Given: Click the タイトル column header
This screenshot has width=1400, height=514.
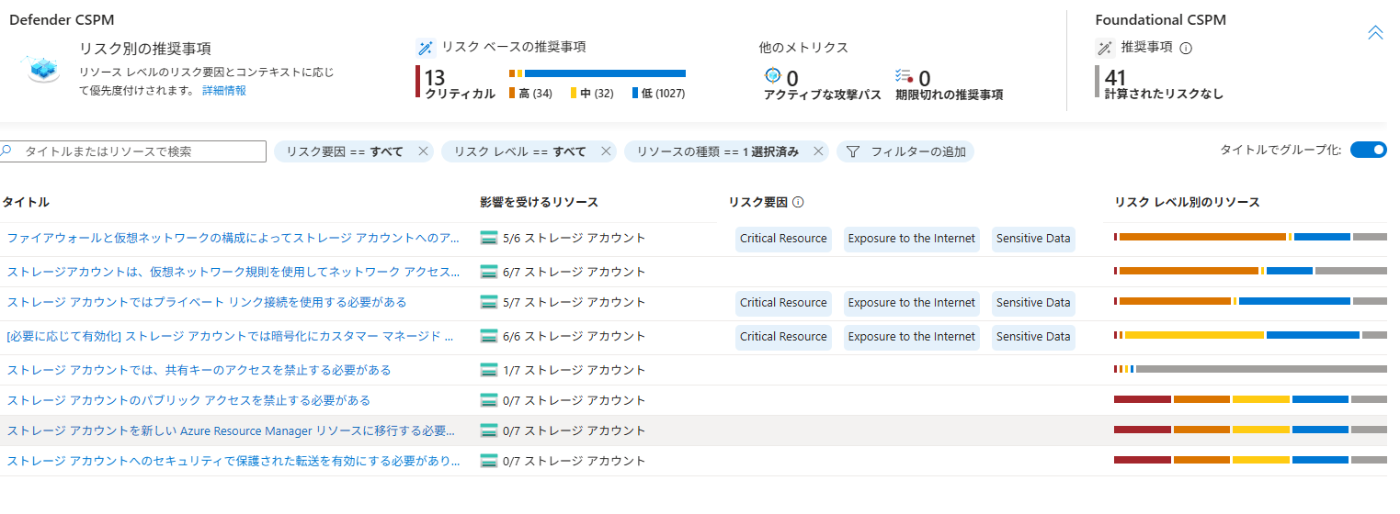Looking at the screenshot, I should (26, 202).
